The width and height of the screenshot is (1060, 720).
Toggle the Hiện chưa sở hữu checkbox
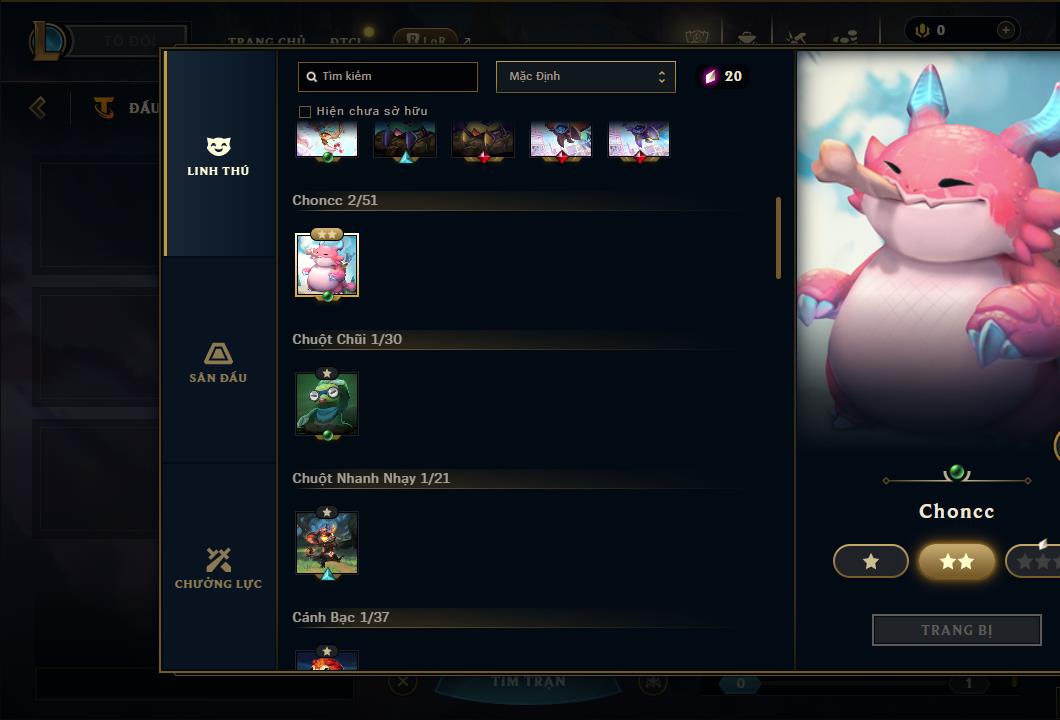tap(305, 112)
